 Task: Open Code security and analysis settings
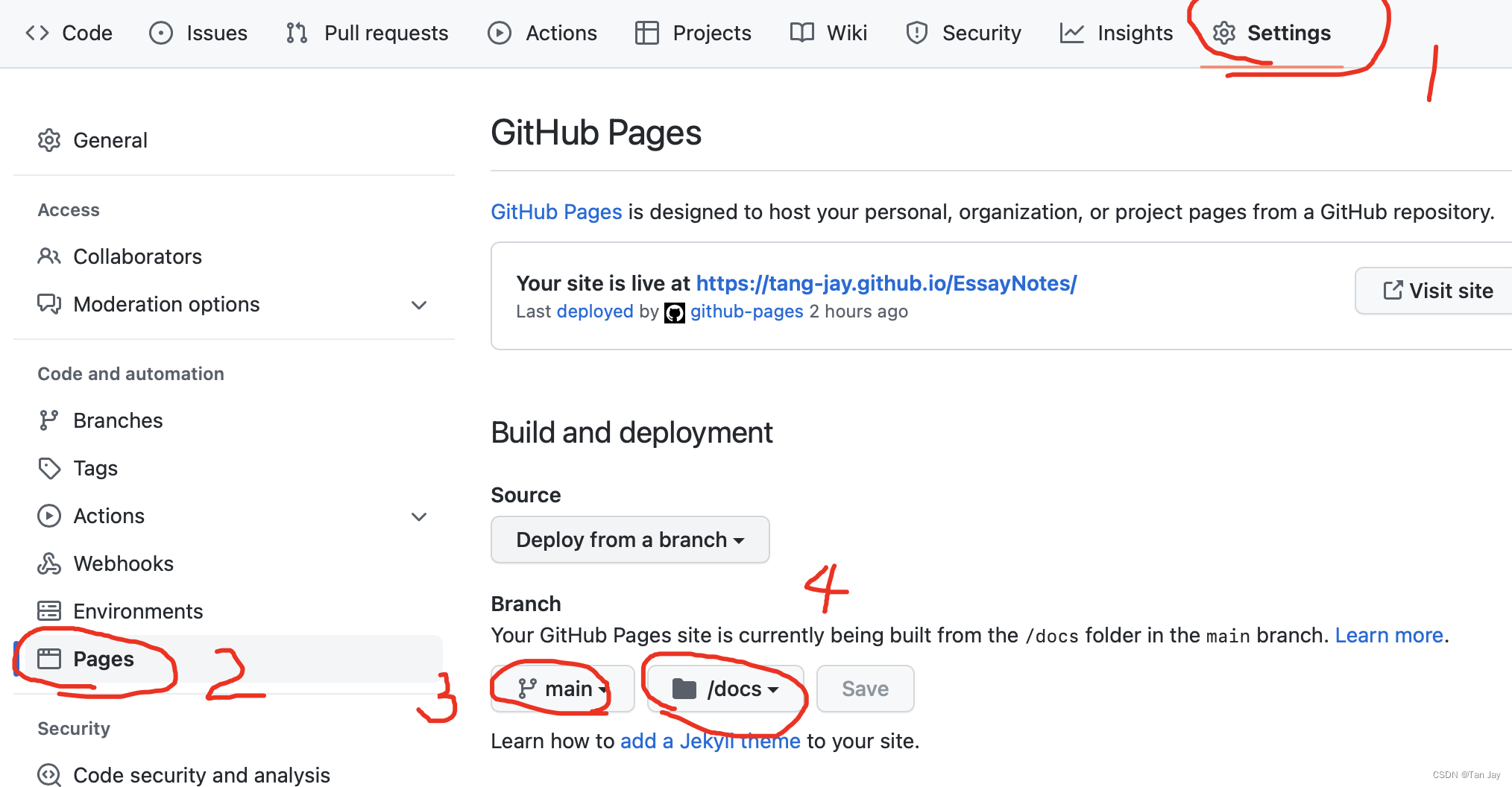[234, 775]
